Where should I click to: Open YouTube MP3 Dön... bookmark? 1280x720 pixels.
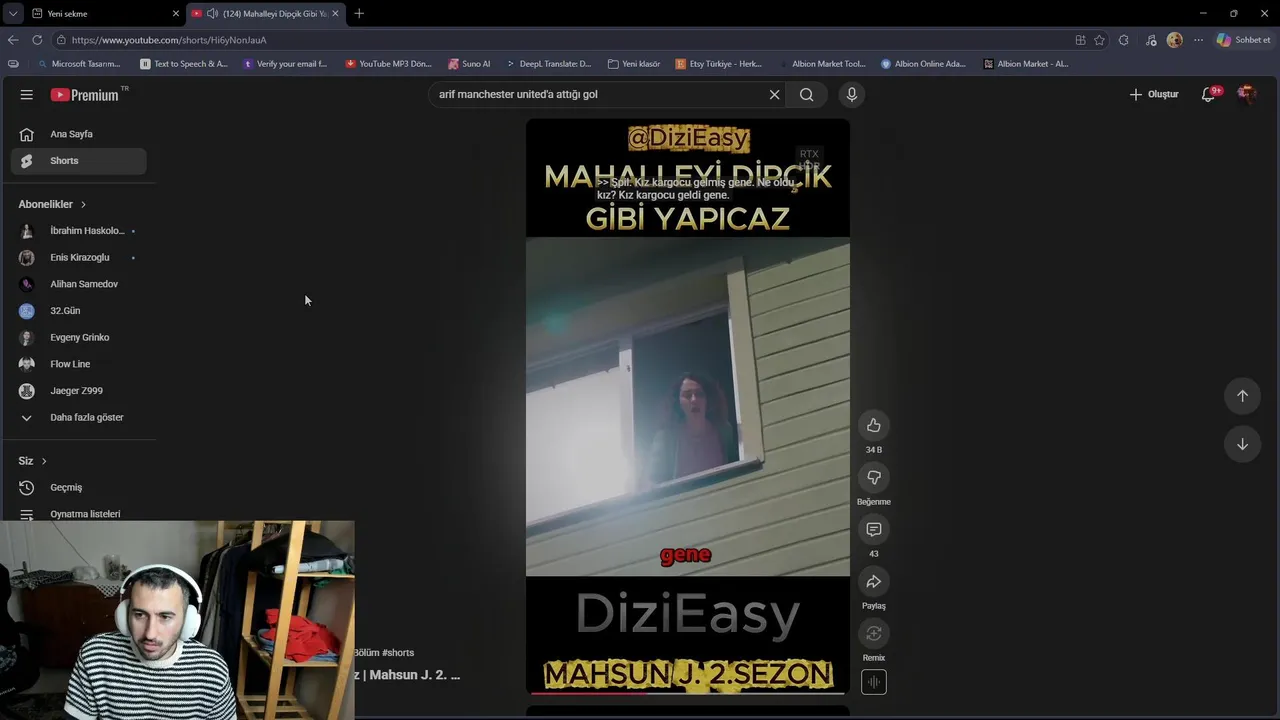(388, 64)
